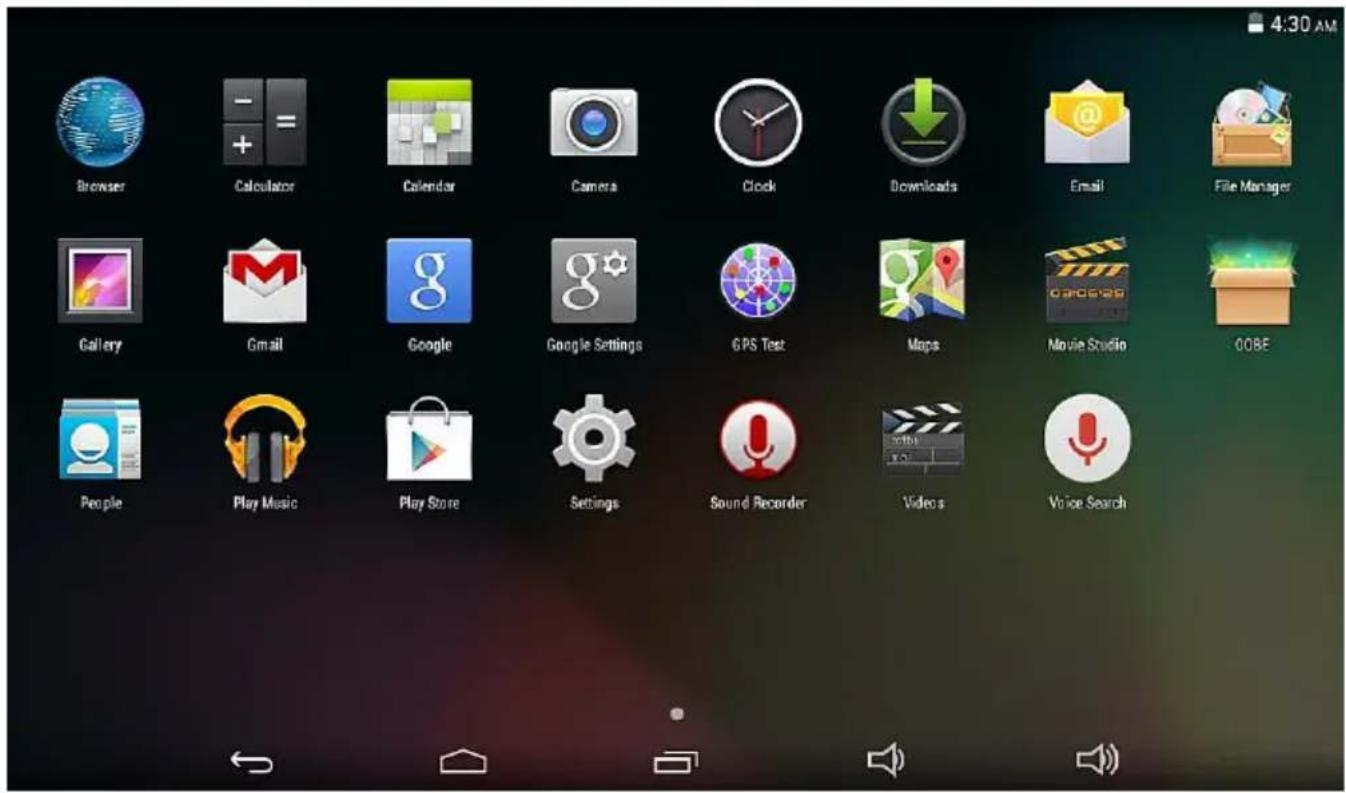The image size is (1346, 793).
Task: Open the People contacts app
Action: 99,439
